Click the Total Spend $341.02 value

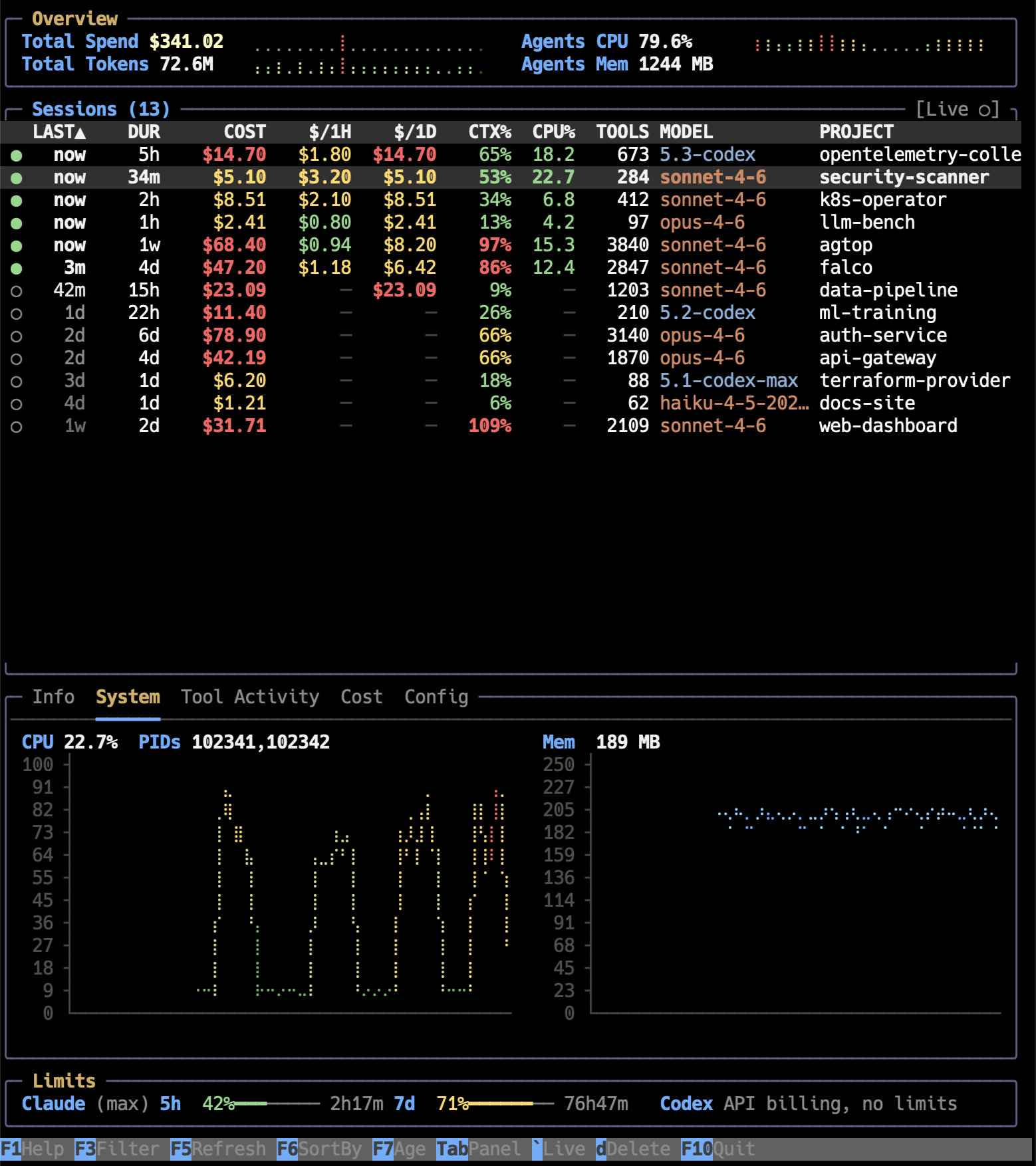pos(186,41)
